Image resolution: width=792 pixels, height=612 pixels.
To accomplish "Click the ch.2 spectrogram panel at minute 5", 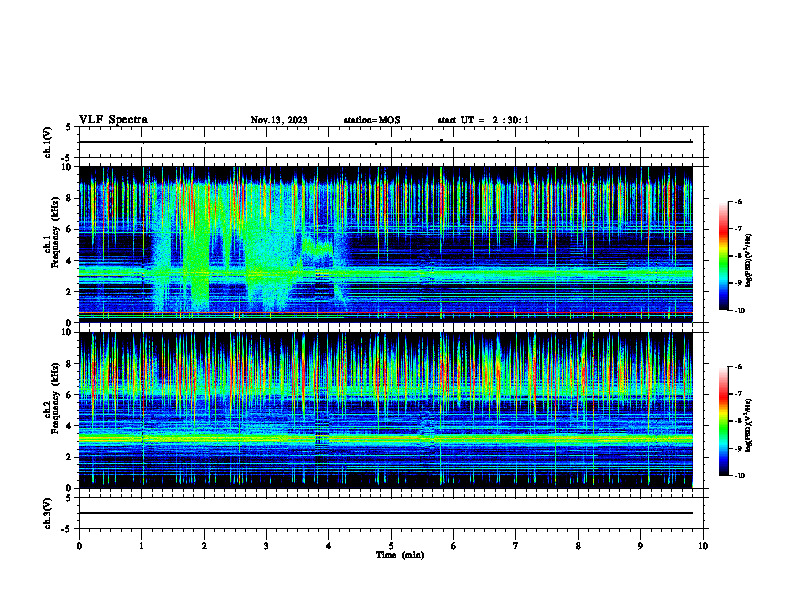I will point(391,410).
